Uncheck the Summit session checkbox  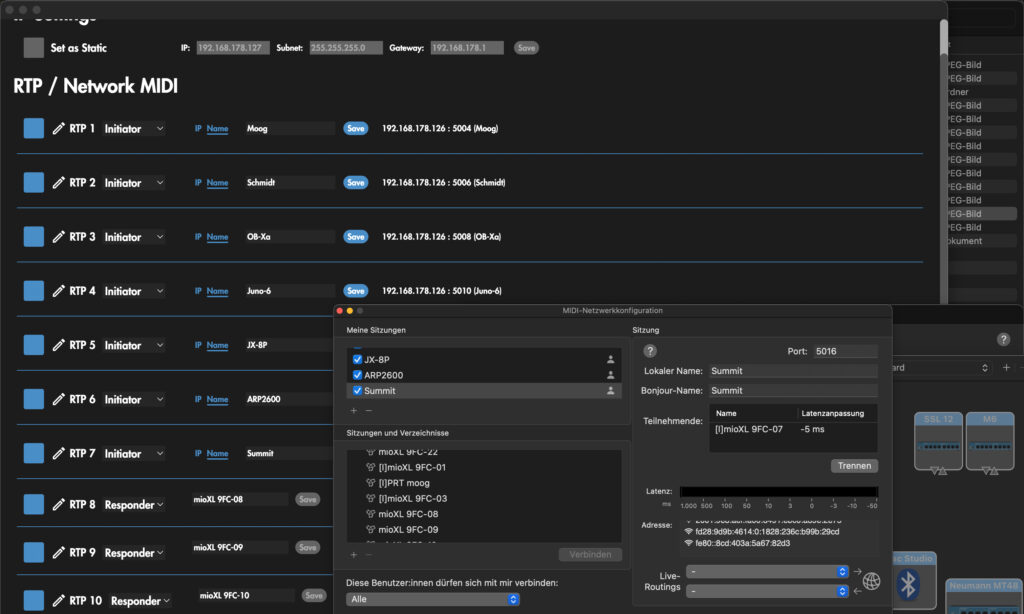point(357,391)
